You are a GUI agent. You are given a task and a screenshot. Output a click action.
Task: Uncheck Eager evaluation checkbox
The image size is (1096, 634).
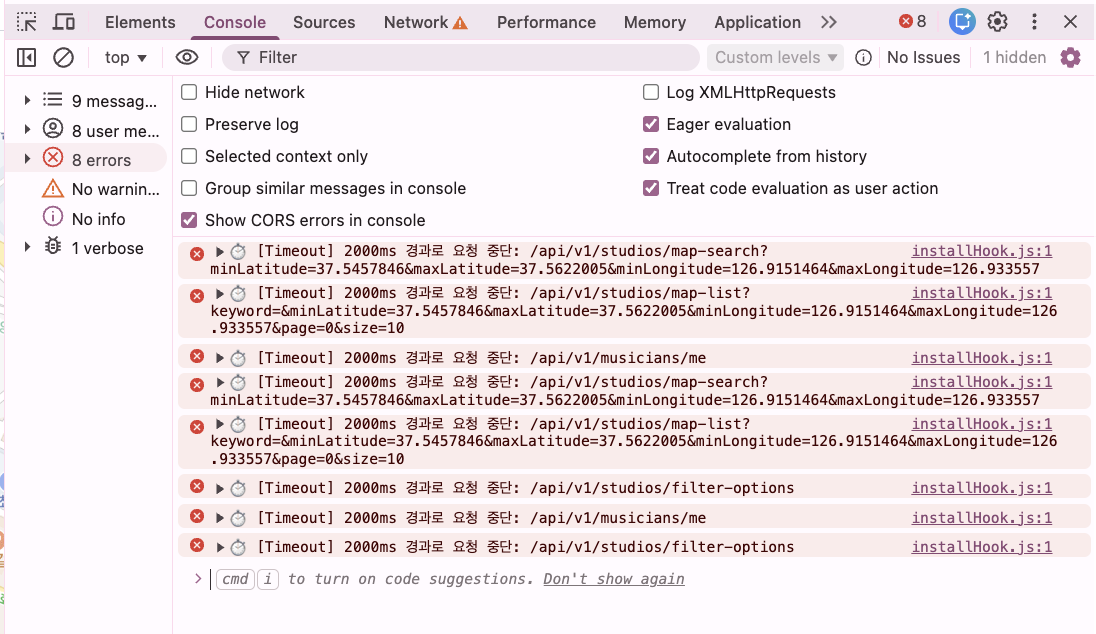click(x=651, y=124)
